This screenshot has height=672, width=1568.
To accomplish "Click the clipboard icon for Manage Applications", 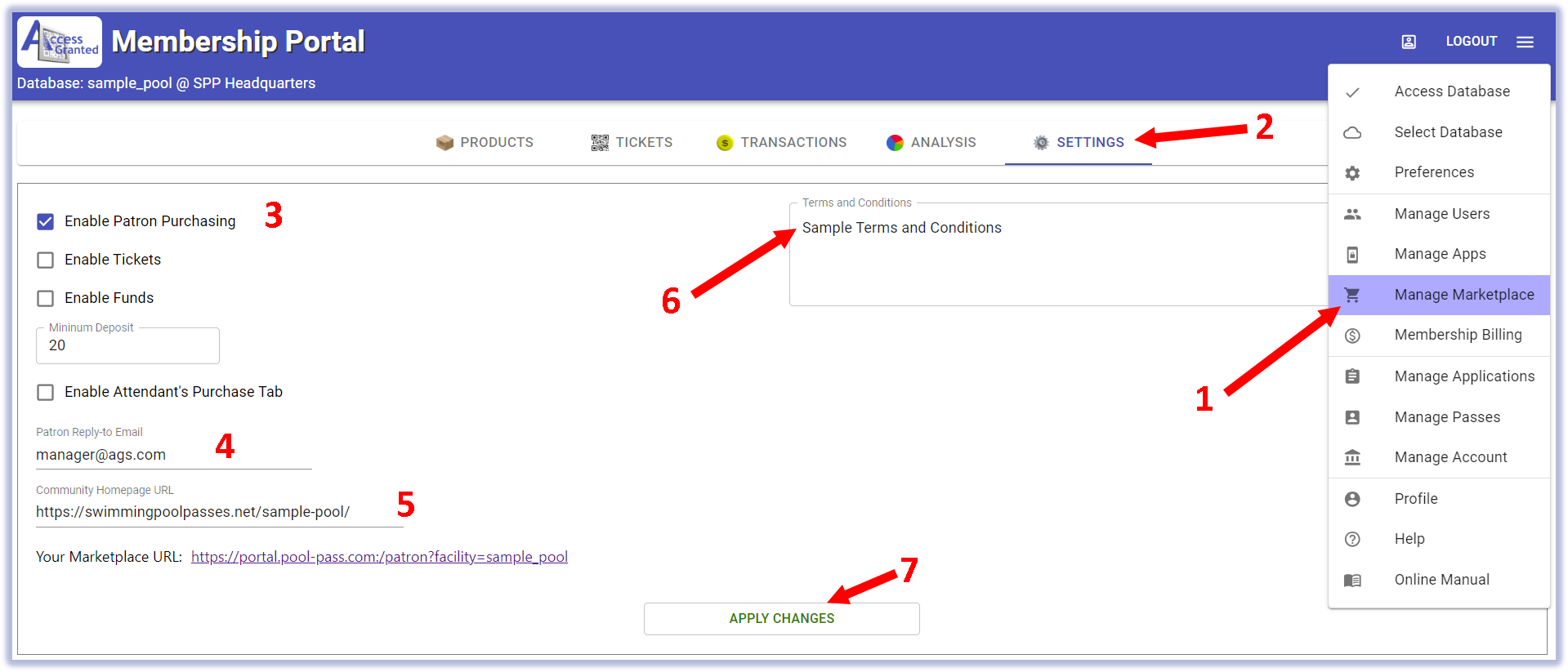I will [x=1352, y=376].
